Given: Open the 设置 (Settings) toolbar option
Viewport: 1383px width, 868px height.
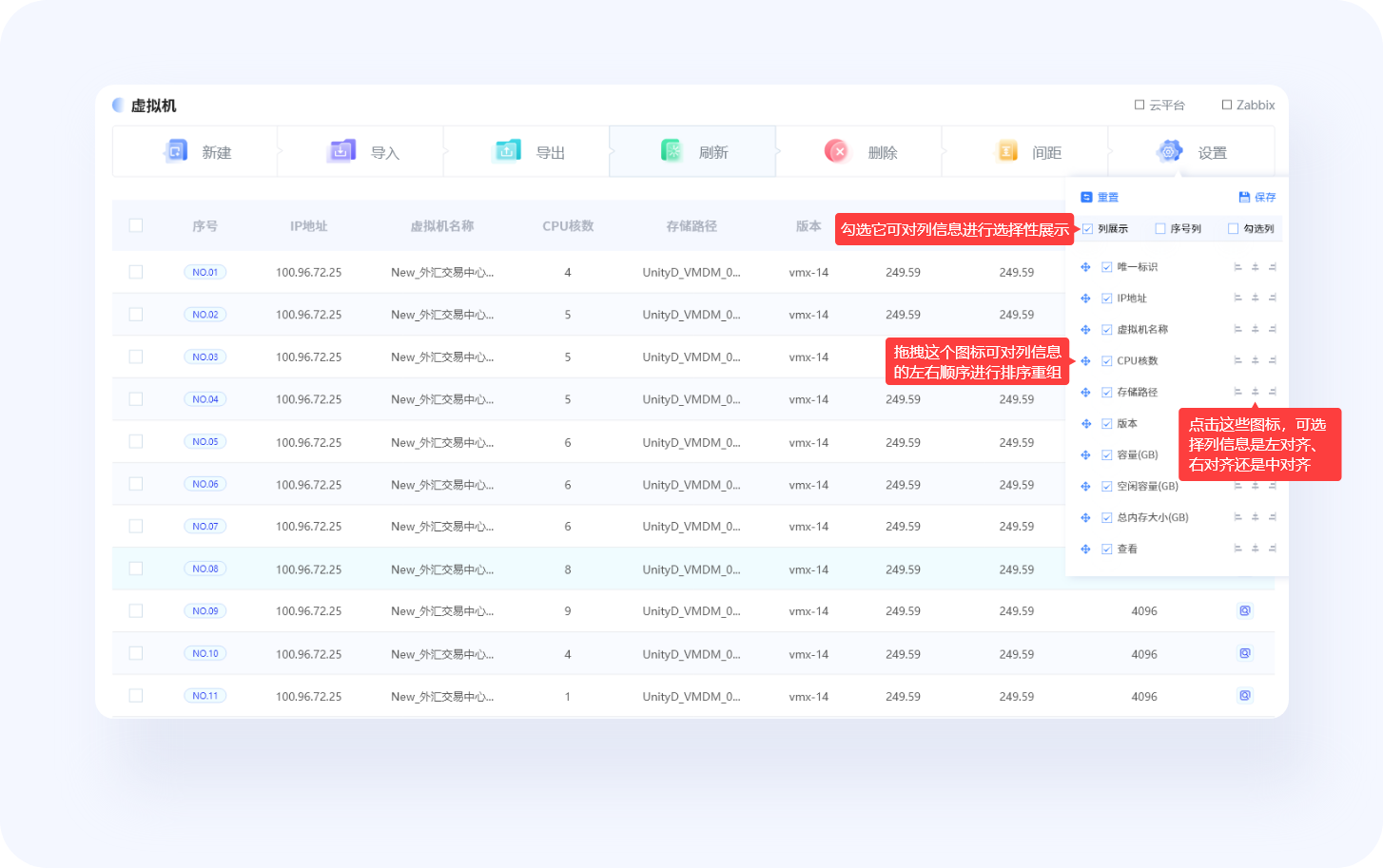Looking at the screenshot, I should [1191, 152].
